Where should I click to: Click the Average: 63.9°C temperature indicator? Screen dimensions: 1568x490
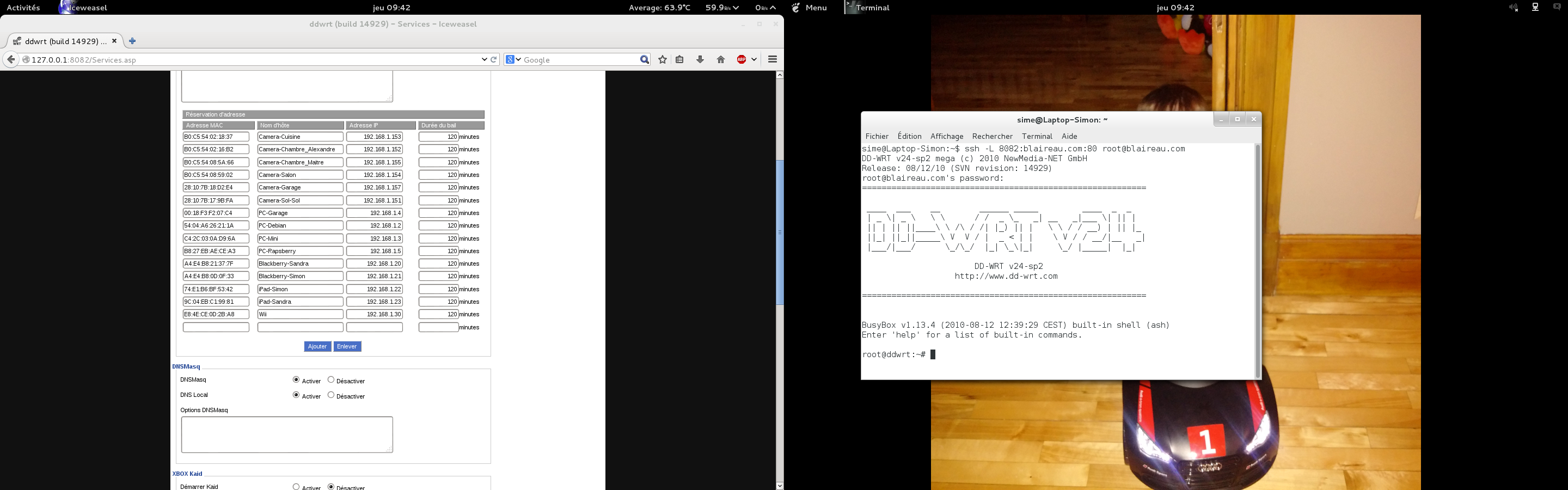pyautogui.click(x=659, y=7)
